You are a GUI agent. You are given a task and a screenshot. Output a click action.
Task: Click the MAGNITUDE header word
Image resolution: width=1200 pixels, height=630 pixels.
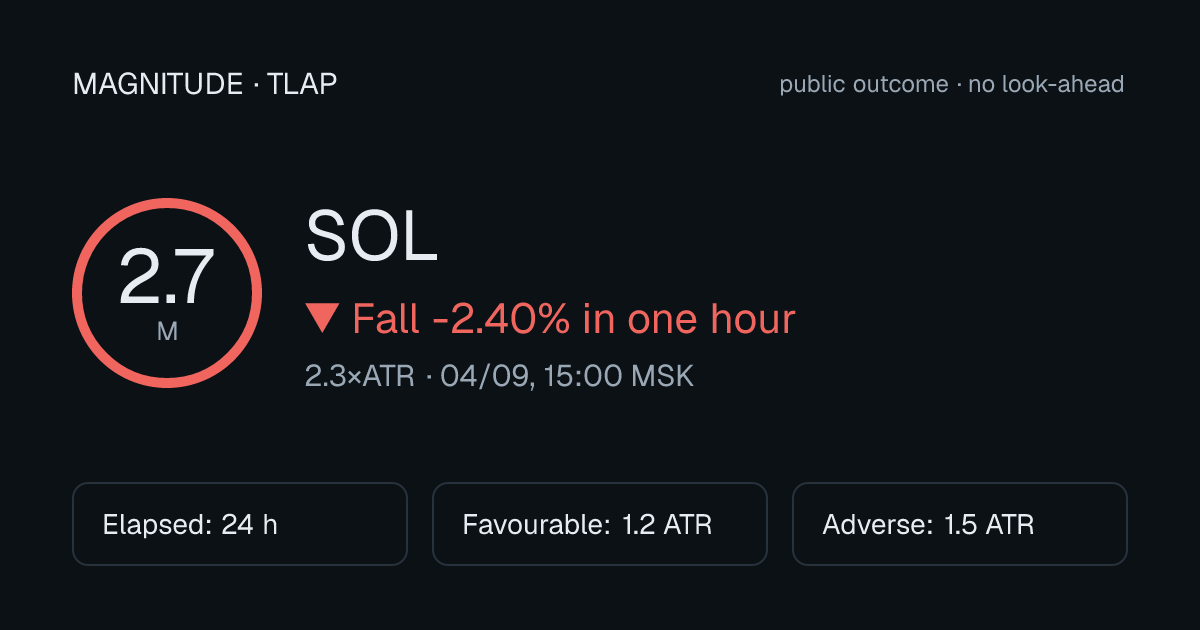pos(158,84)
